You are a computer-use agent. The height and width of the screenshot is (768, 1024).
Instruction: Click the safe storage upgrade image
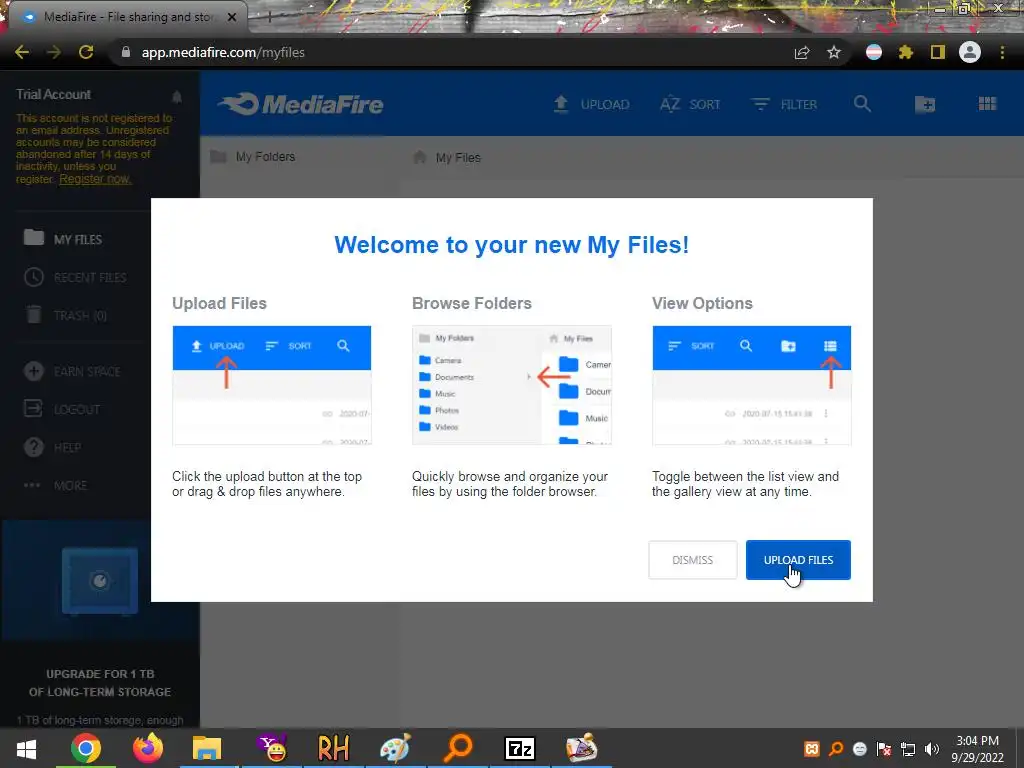click(x=100, y=581)
